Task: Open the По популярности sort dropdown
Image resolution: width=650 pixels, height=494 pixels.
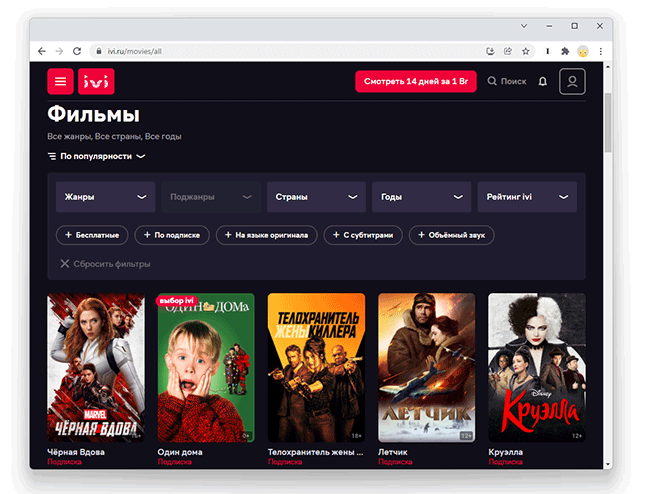Action: coord(96,156)
